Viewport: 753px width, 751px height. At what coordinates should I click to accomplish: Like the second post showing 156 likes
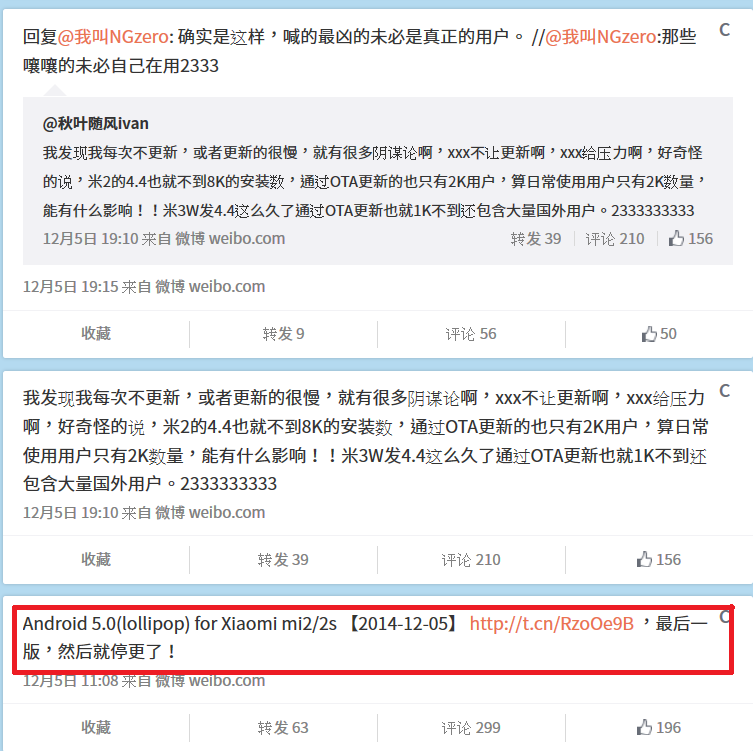(659, 559)
